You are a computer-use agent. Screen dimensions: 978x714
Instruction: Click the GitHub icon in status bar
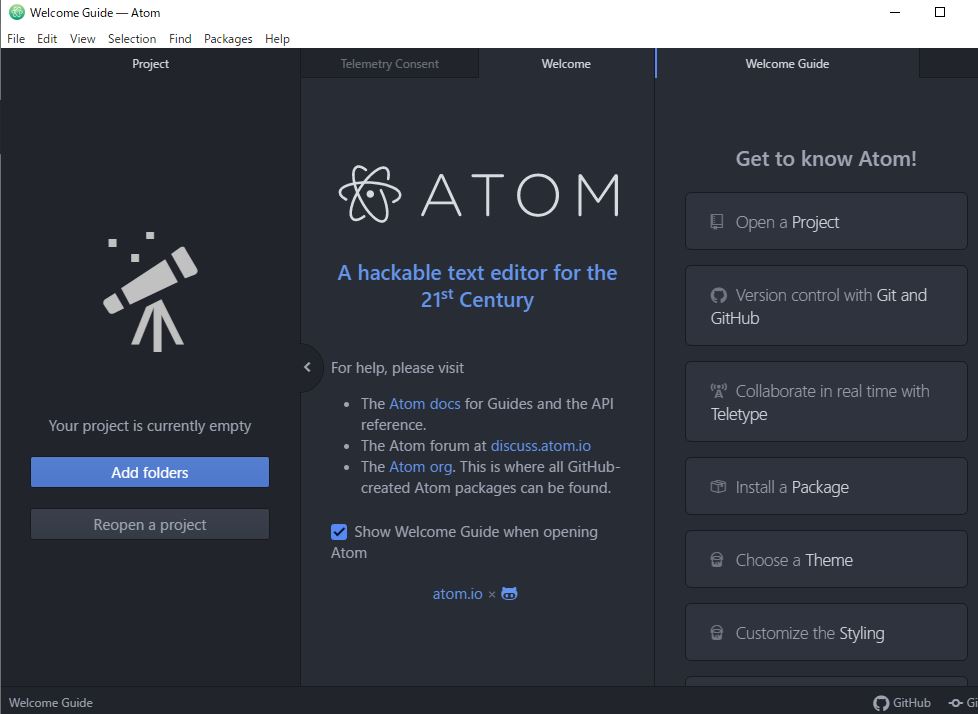coord(881,703)
